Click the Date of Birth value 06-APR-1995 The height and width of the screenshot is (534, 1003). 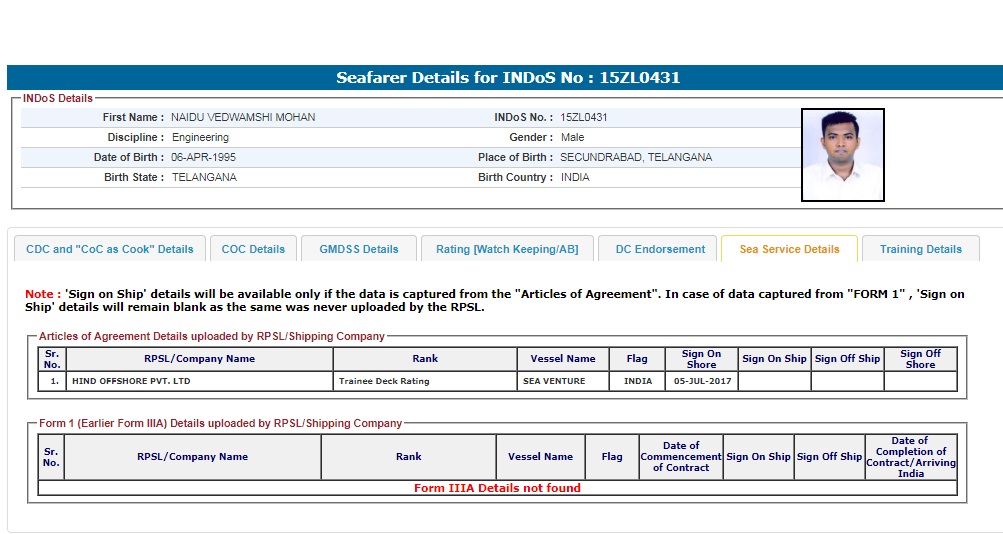(x=204, y=157)
